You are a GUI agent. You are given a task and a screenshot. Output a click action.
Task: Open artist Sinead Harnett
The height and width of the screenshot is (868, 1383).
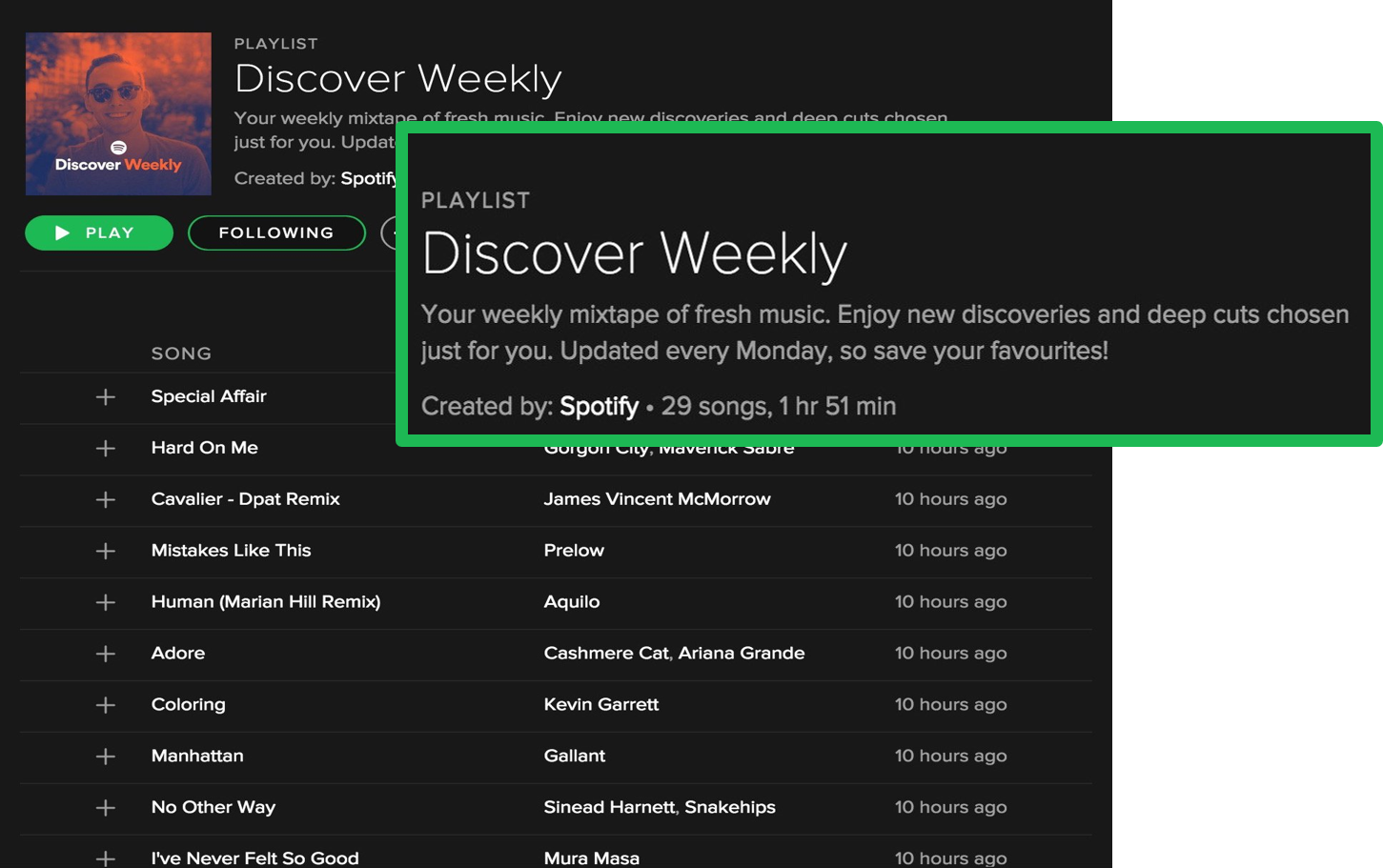(x=610, y=808)
